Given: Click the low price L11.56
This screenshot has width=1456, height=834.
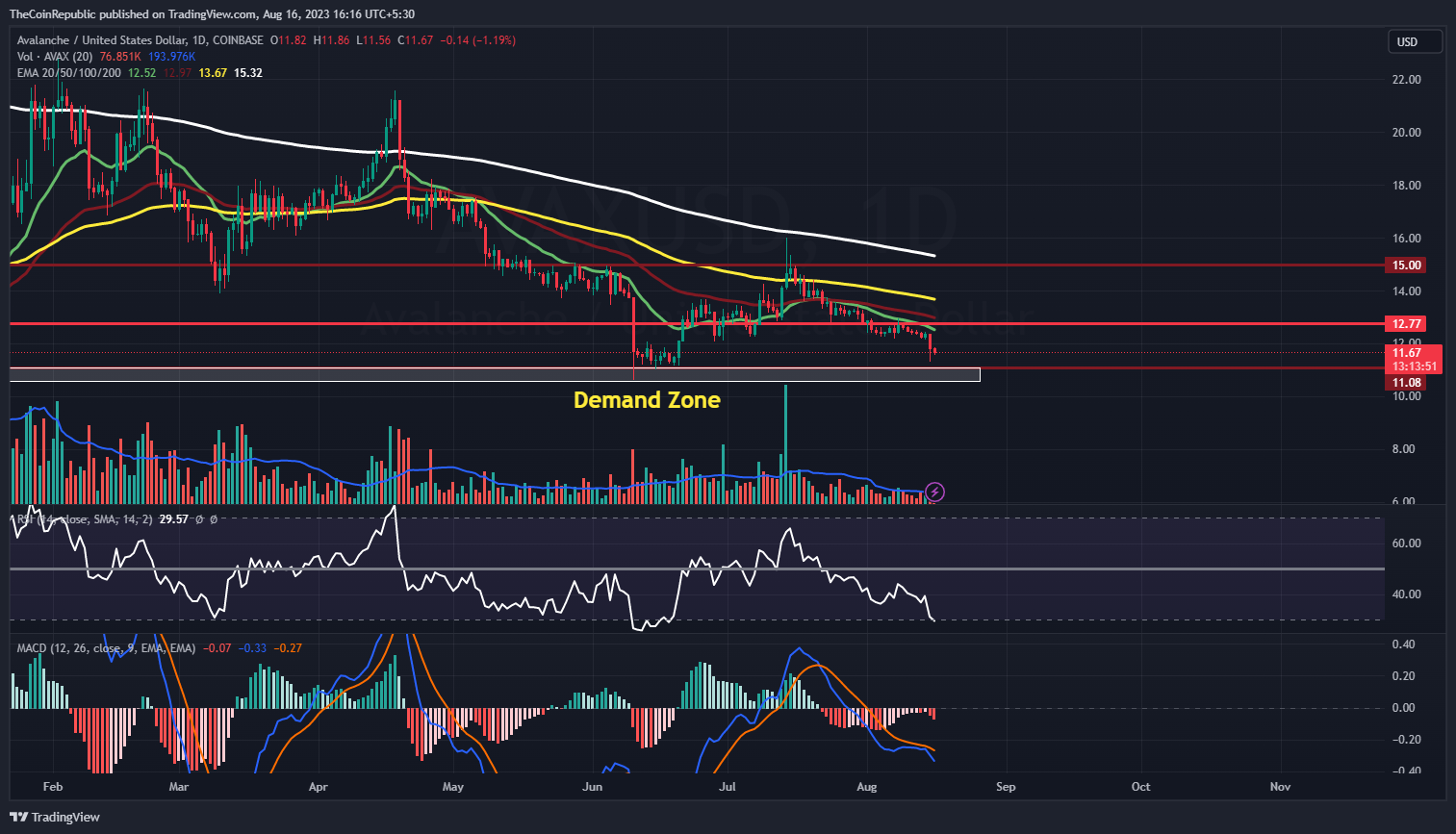Looking at the screenshot, I should coord(373,40).
